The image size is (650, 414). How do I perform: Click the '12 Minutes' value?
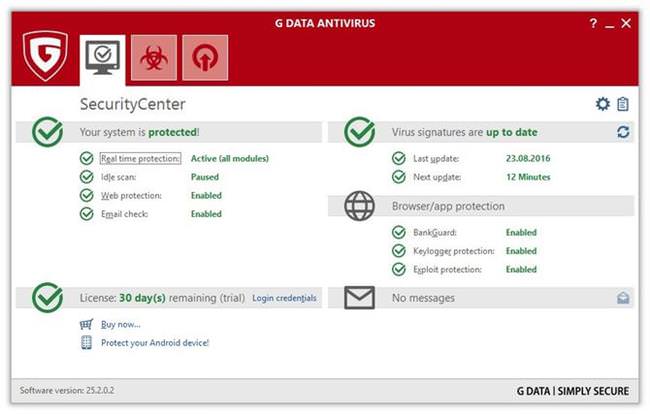pos(528,177)
